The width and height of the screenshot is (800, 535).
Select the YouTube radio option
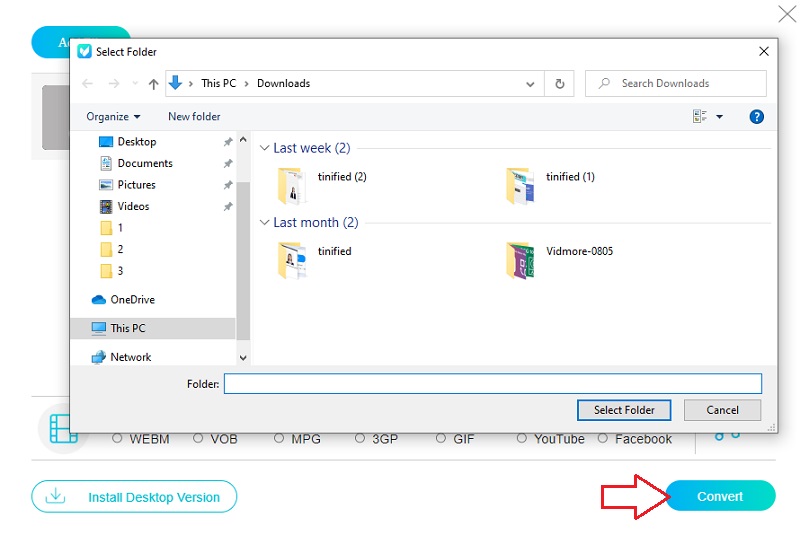[522, 438]
